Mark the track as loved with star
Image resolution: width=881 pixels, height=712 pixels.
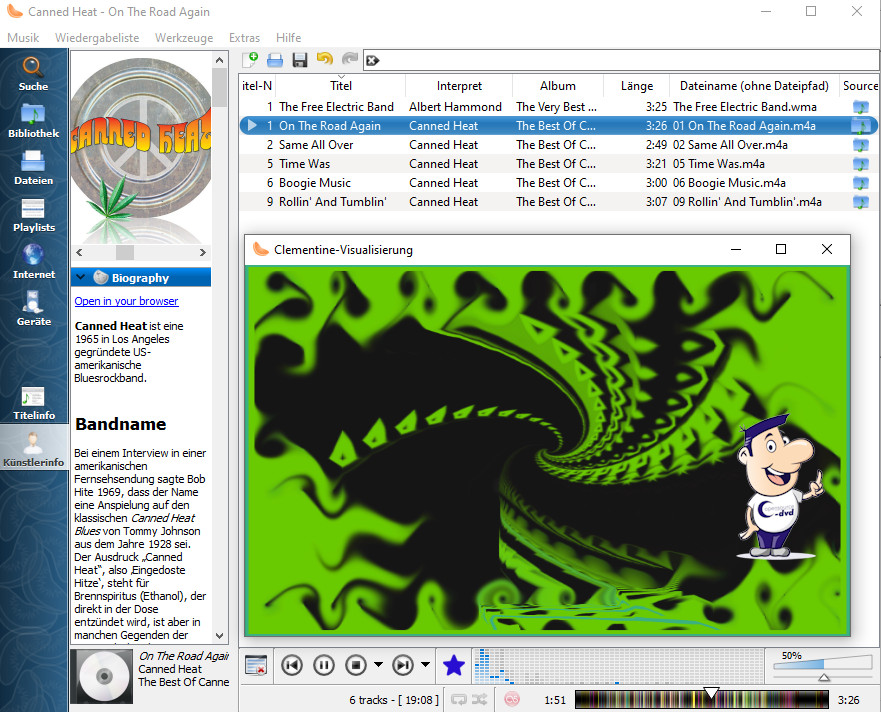pos(453,665)
